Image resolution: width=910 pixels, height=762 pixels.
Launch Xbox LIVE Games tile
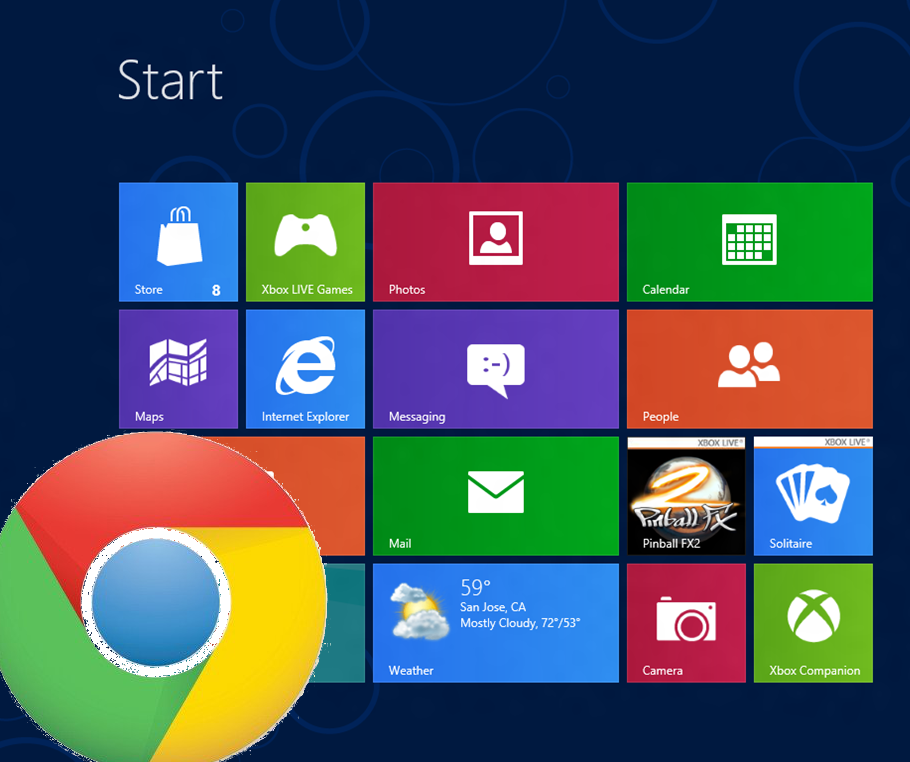coord(305,241)
